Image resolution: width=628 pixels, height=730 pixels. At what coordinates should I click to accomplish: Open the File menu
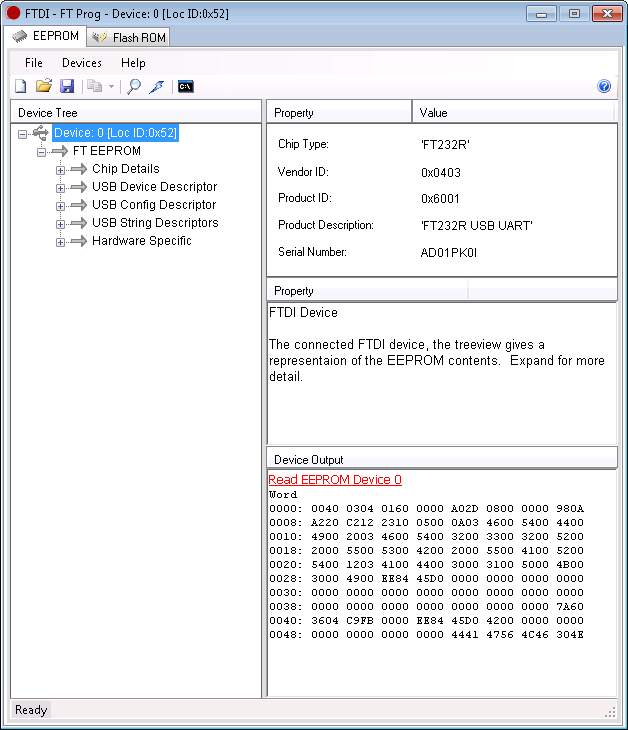click(34, 63)
